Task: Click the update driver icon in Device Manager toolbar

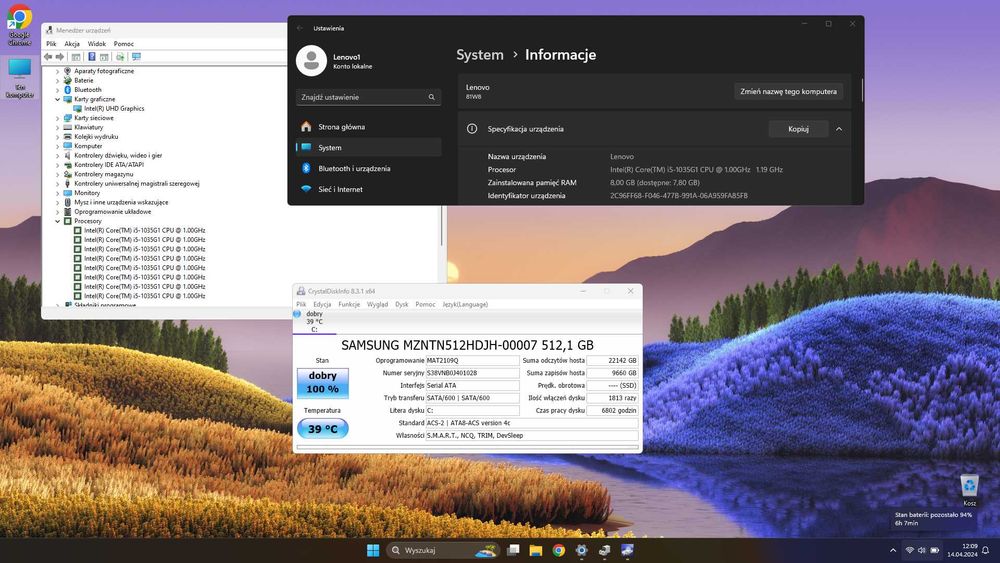Action: click(120, 57)
